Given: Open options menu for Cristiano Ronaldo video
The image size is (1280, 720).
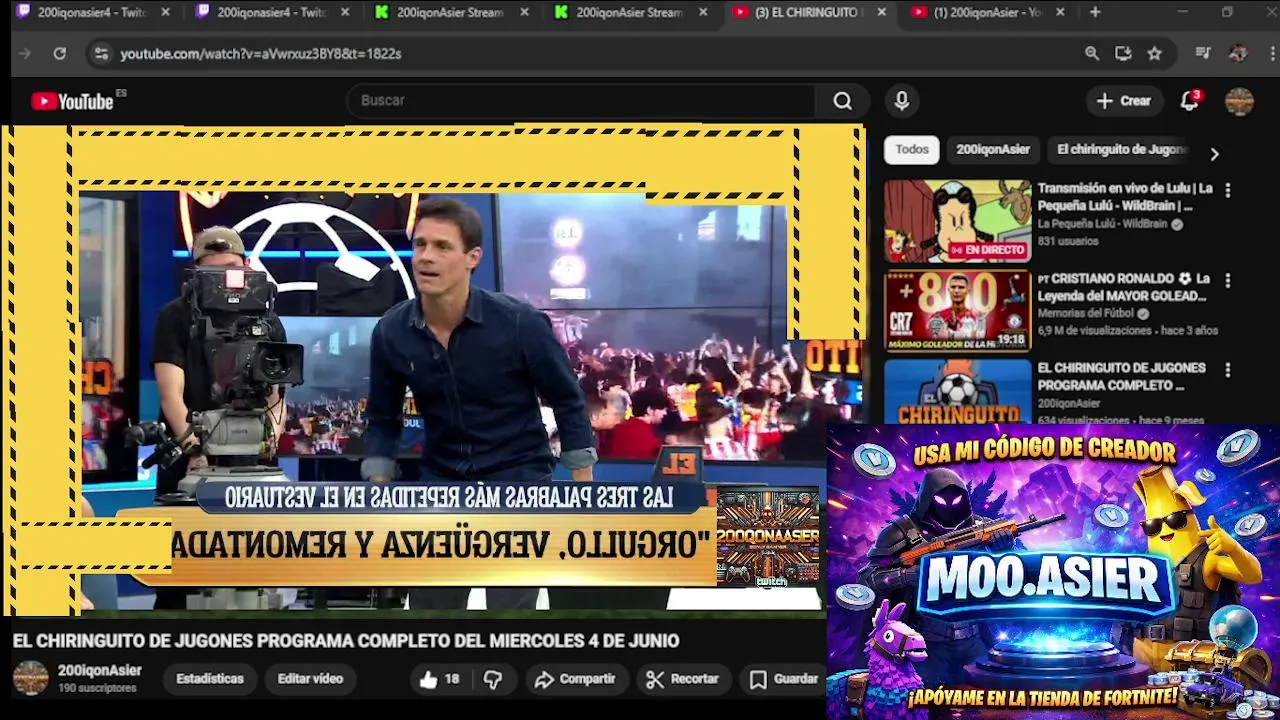Looking at the screenshot, I should tap(1228, 280).
